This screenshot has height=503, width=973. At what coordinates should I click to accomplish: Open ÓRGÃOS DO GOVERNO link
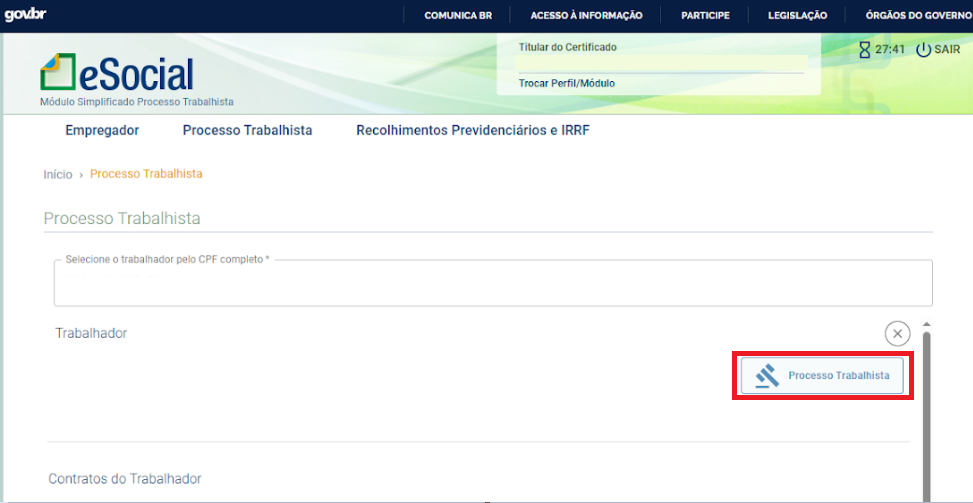tap(919, 16)
